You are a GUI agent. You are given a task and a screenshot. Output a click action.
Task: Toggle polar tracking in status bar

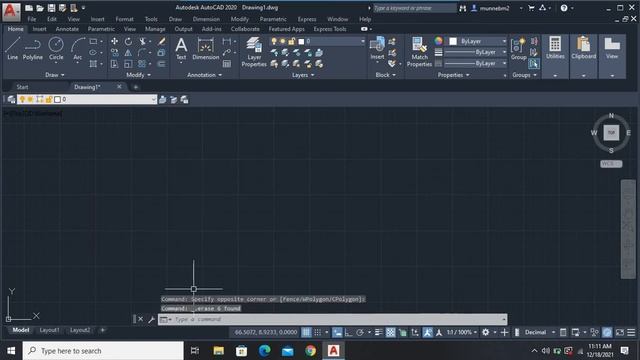click(x=360, y=333)
